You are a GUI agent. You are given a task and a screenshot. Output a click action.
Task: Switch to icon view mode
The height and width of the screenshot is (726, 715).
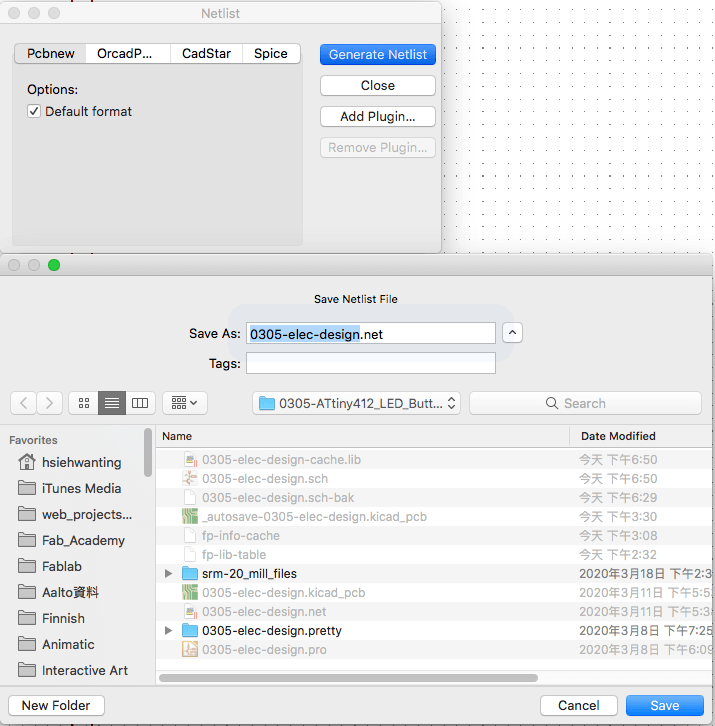(84, 403)
